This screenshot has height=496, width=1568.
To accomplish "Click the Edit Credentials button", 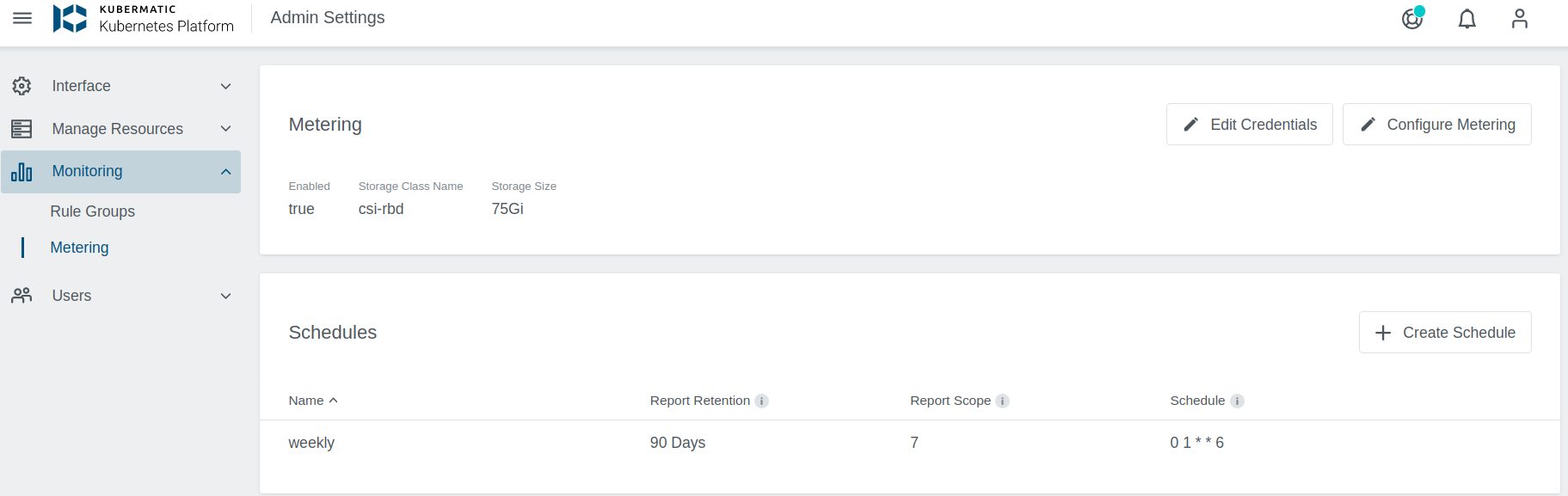I will tap(1249, 124).
